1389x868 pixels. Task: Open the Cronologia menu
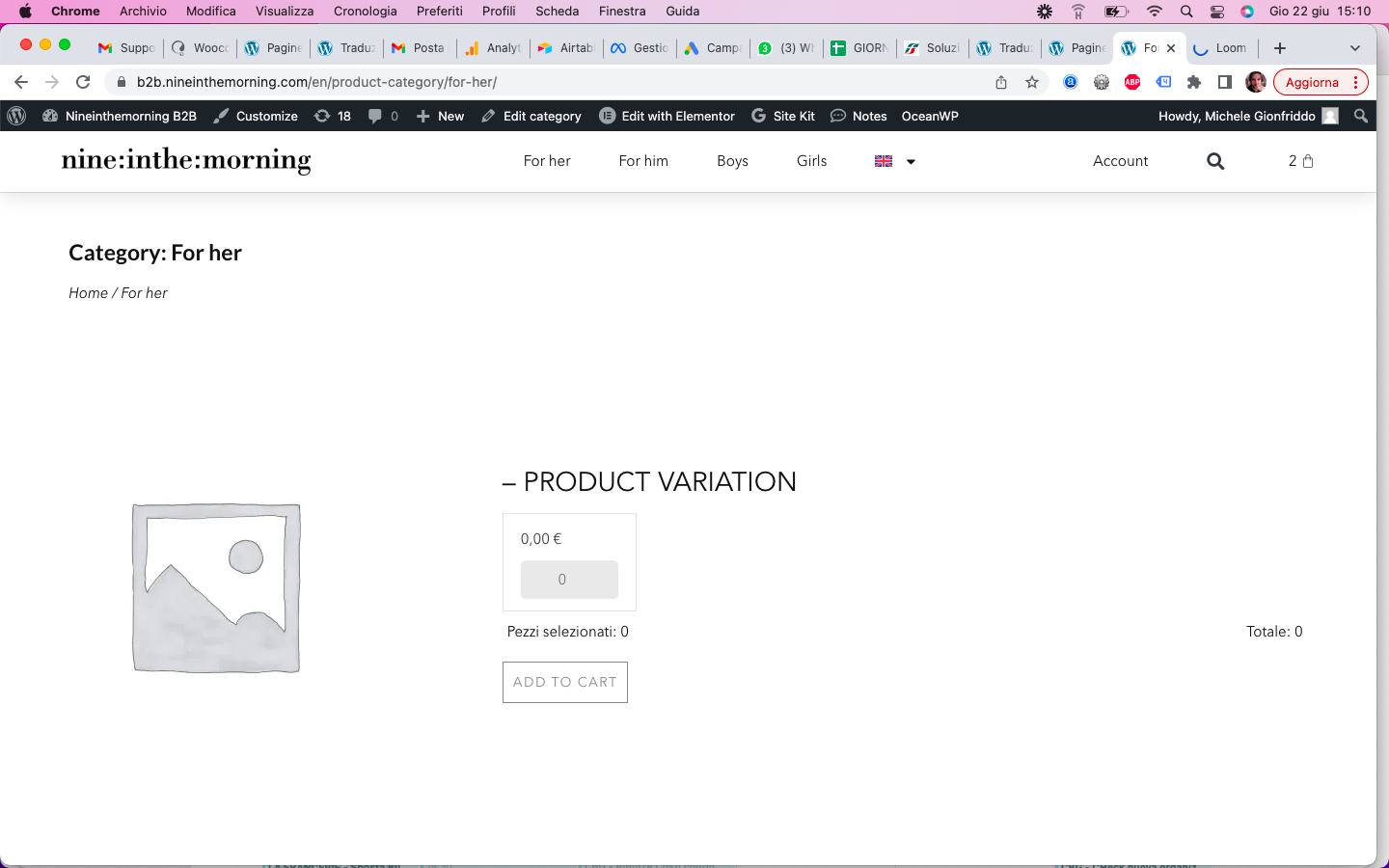[x=365, y=12]
